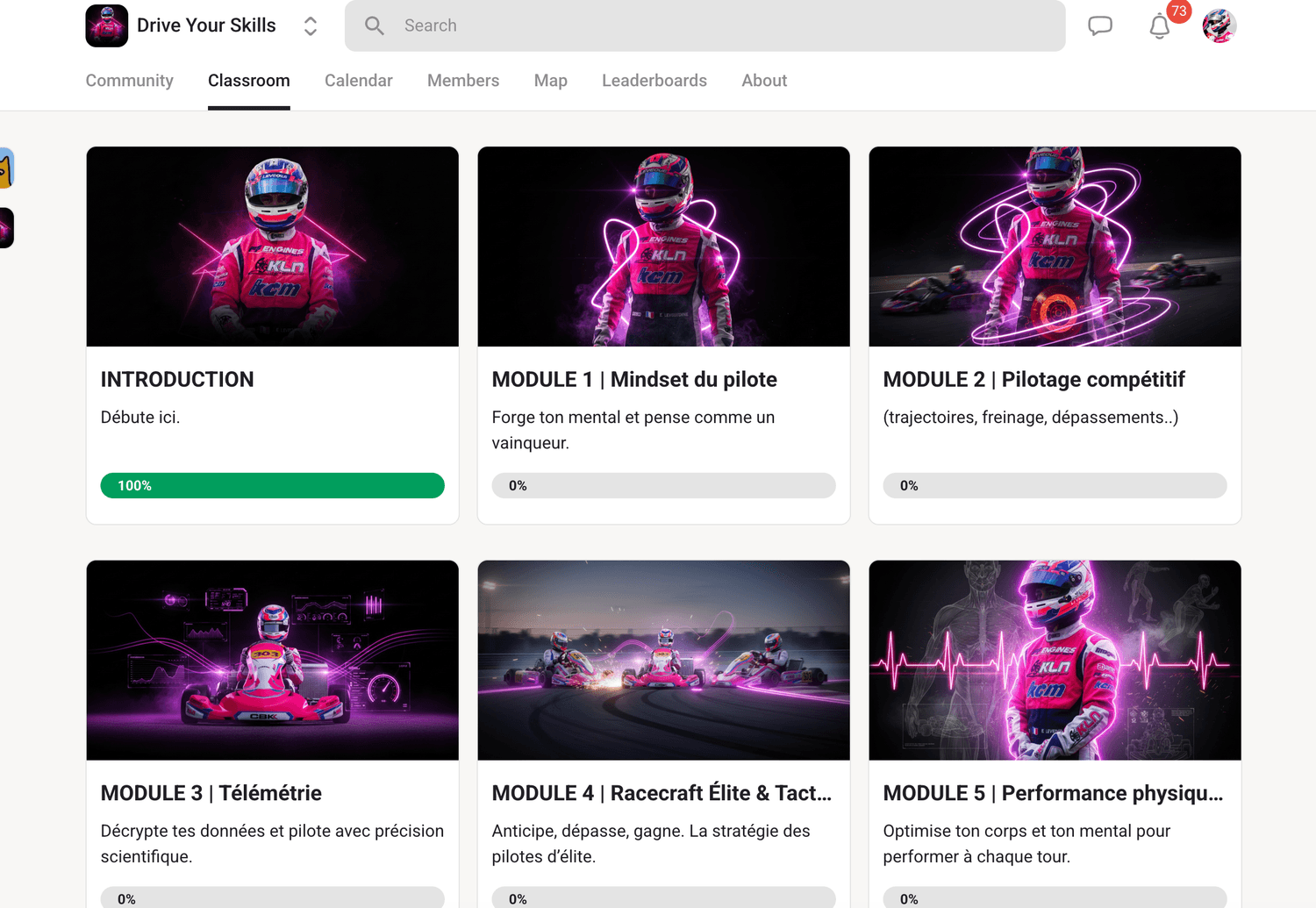This screenshot has height=908, width=1316.
Task: Click 'Optimise ton corps et ton mental' description
Action: pos(1027,844)
